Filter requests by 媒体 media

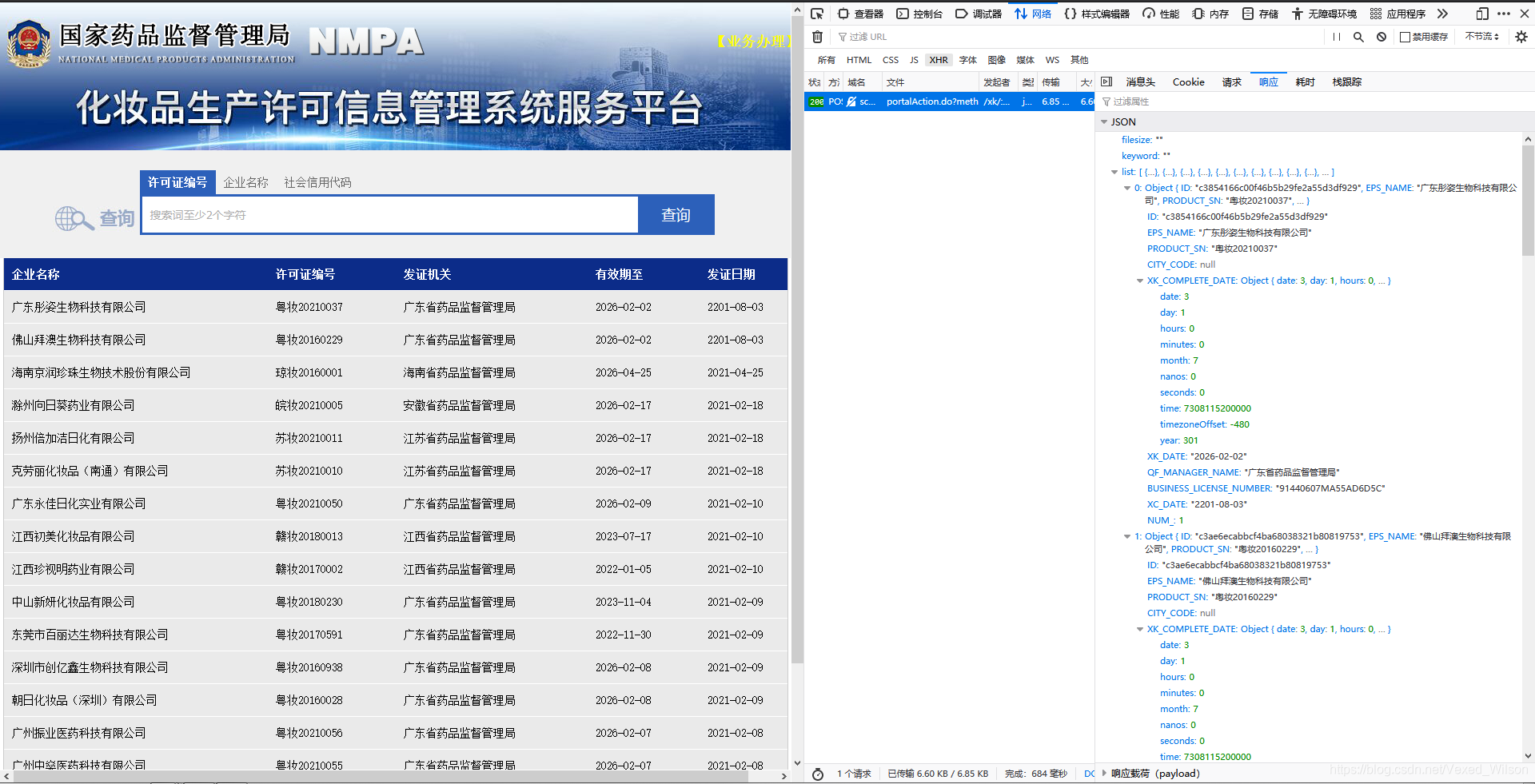1025,60
